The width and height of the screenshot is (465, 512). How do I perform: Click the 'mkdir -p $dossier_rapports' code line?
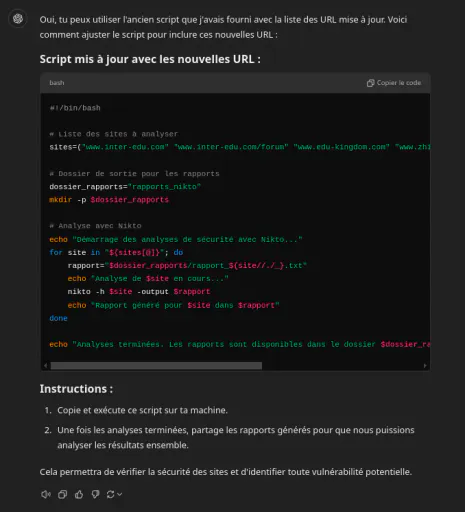point(109,200)
